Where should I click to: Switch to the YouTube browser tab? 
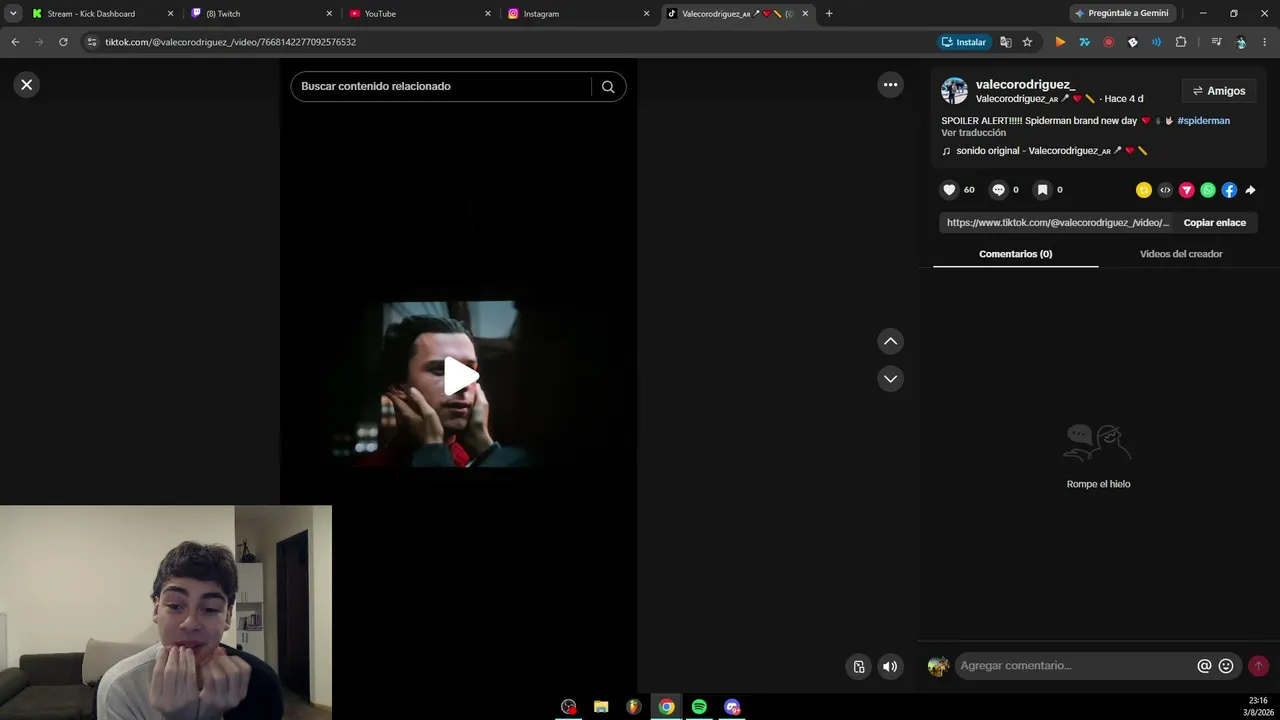pyautogui.click(x=420, y=14)
